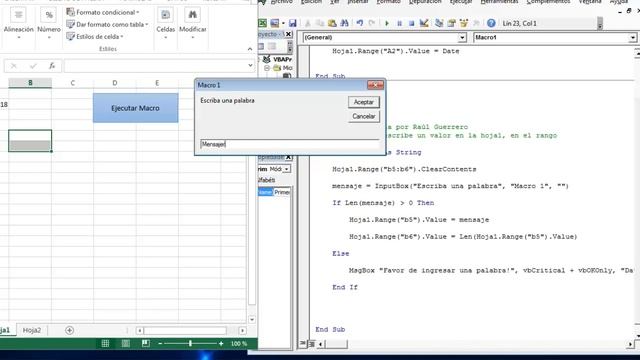Open the (General) object dropdown
The image size is (640, 360).
(x=462, y=38)
